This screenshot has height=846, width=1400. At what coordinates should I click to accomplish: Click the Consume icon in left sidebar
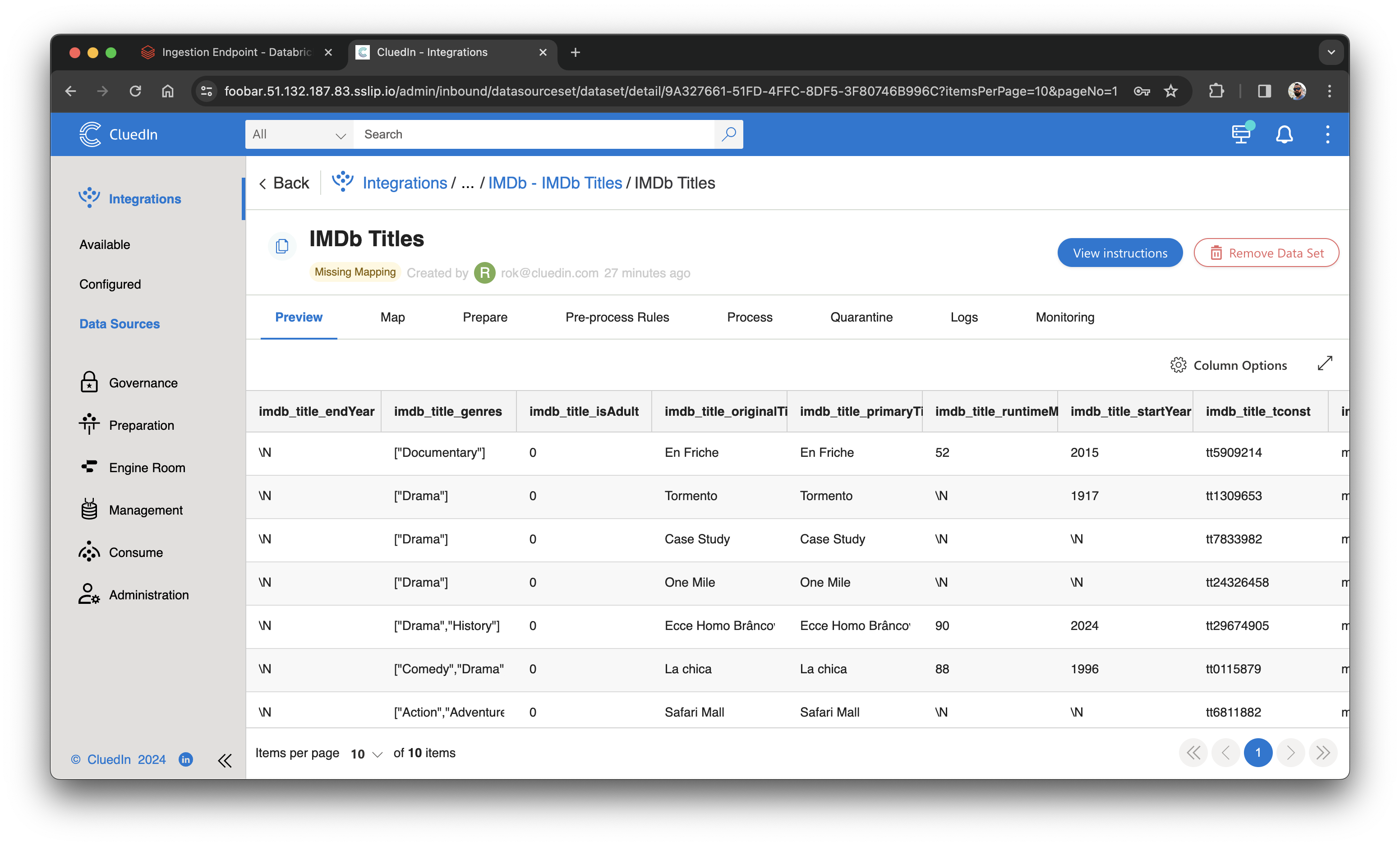coord(89,552)
